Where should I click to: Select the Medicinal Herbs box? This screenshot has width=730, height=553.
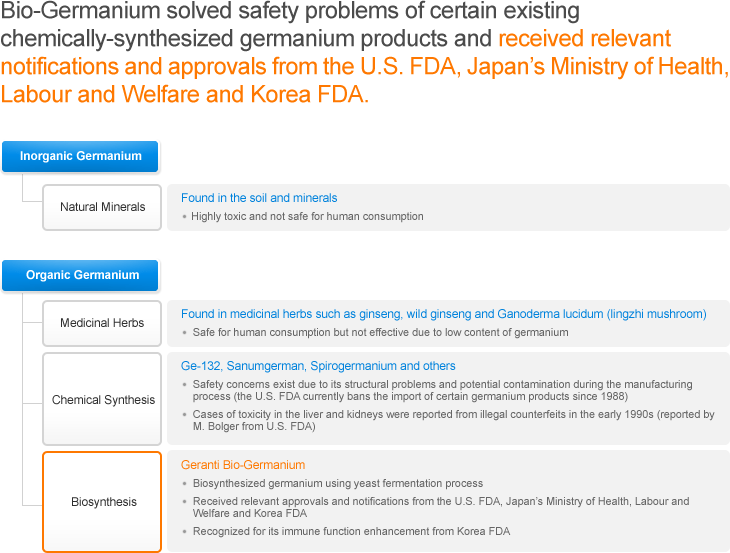pyautogui.click(x=102, y=323)
